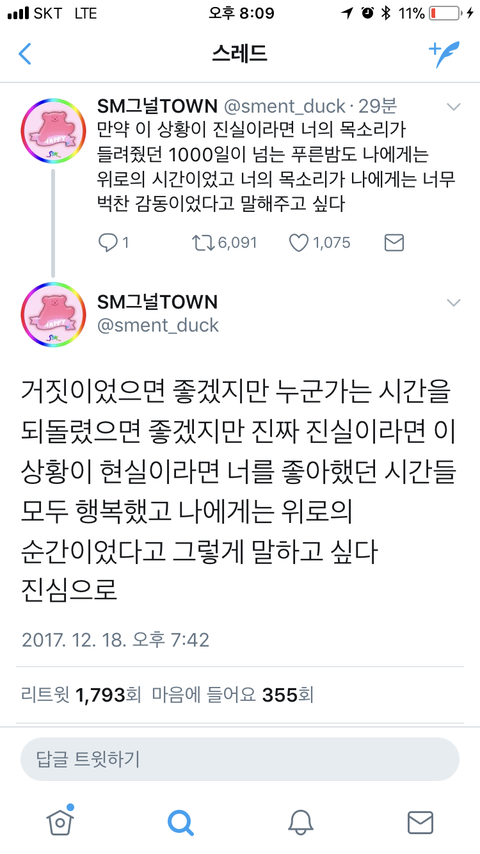Open the Messages envelope tab
Image resolution: width=480 pixels, height=854 pixels.
[420, 822]
